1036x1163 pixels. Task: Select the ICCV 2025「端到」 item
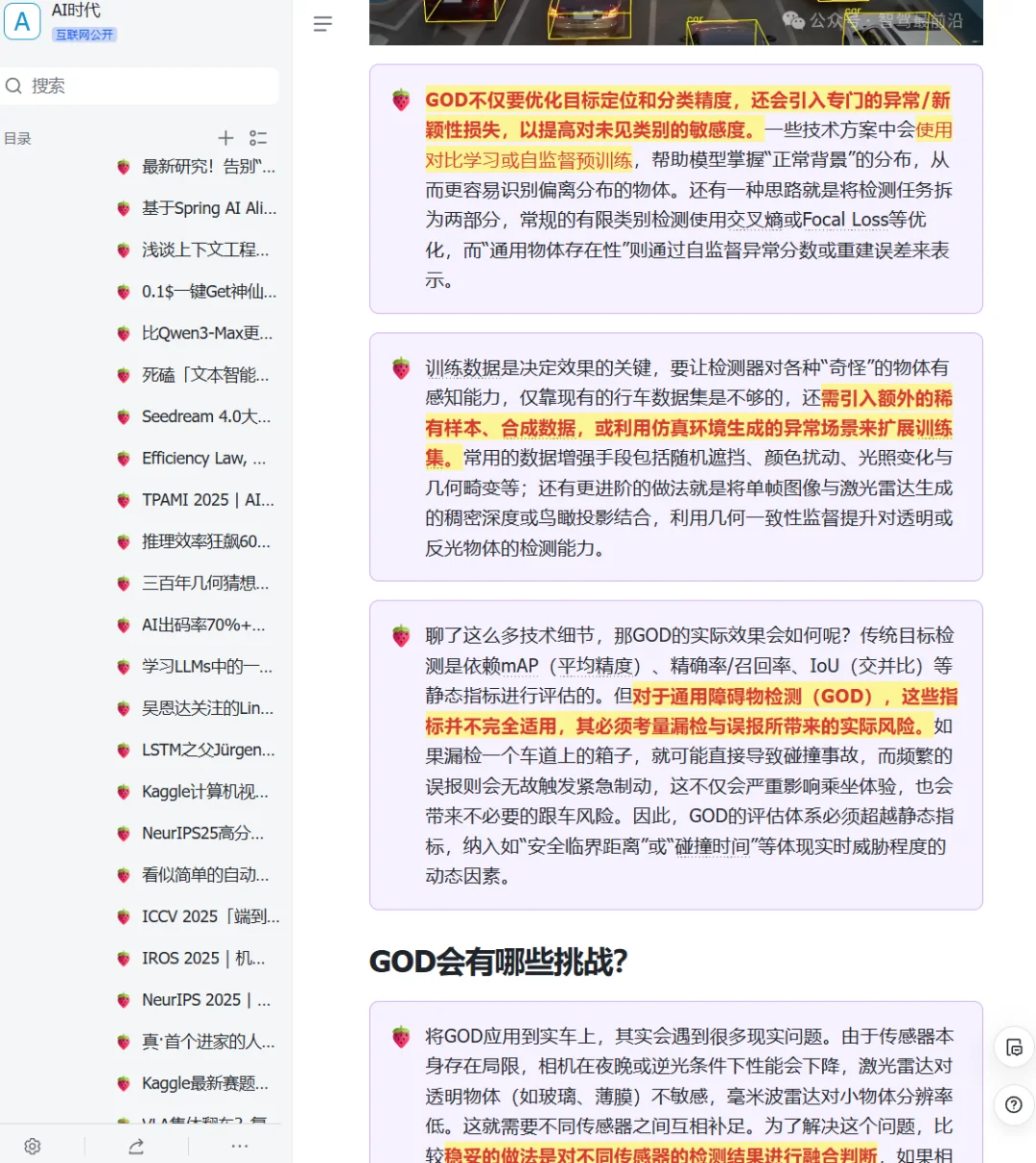[x=208, y=916]
